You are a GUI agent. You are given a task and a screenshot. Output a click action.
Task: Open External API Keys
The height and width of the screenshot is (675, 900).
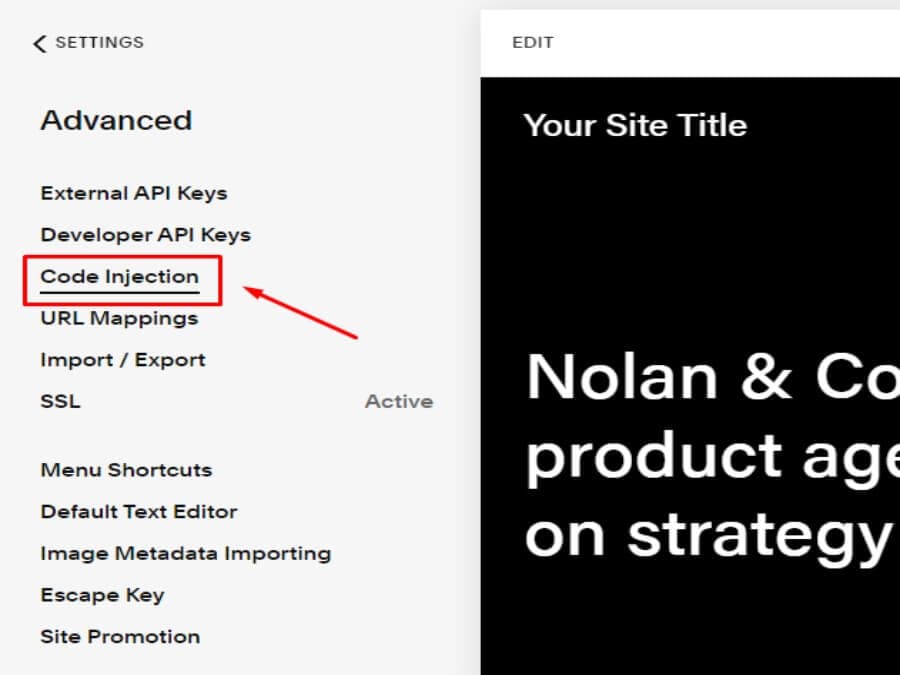click(x=134, y=193)
